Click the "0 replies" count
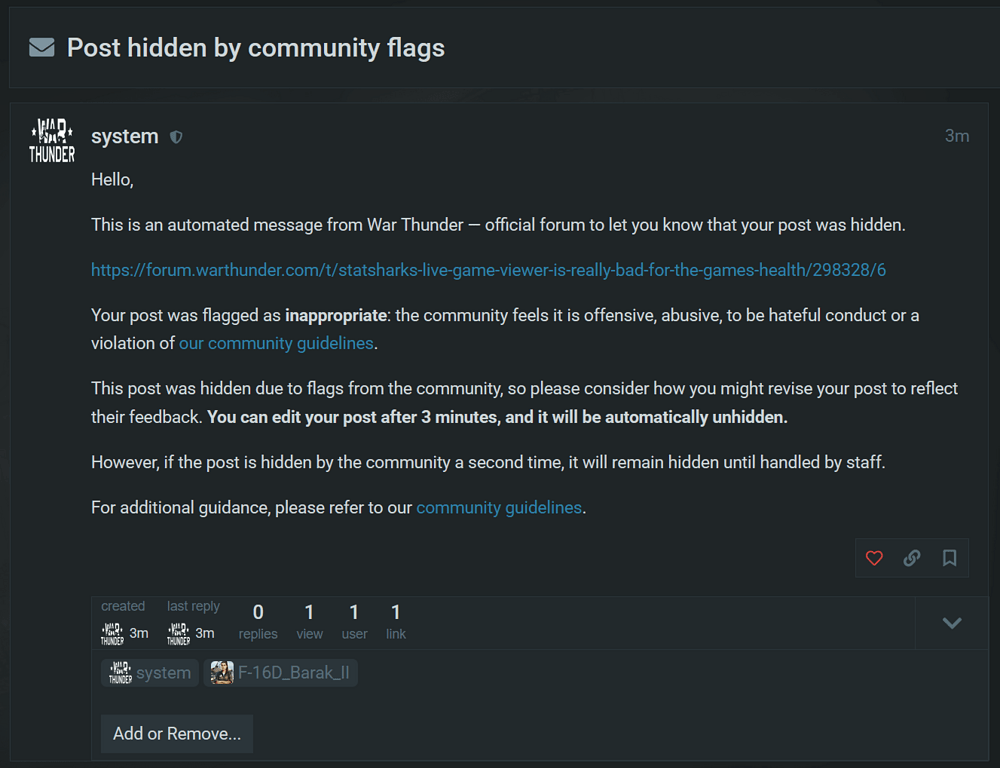Image resolution: width=1000 pixels, height=768 pixels. [258, 621]
